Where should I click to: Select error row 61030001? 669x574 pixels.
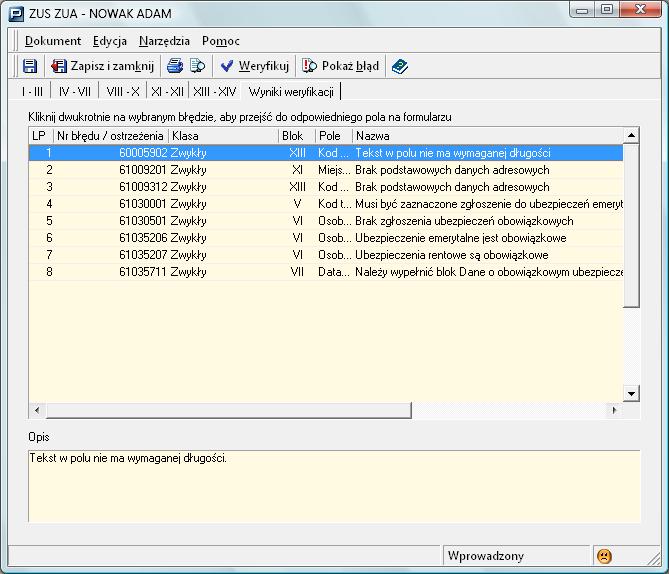326,204
